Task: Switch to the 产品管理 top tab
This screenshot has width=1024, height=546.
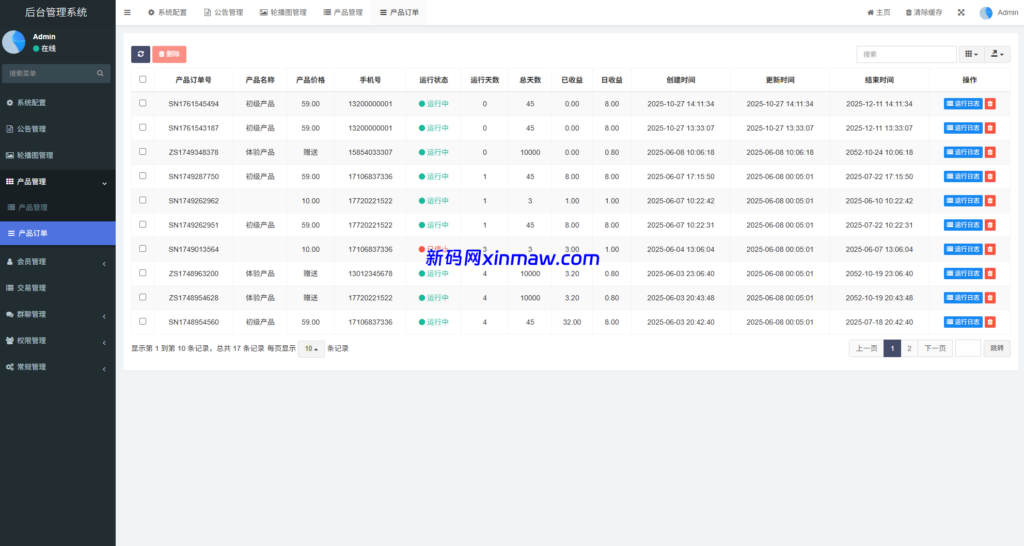Action: pyautogui.click(x=343, y=12)
